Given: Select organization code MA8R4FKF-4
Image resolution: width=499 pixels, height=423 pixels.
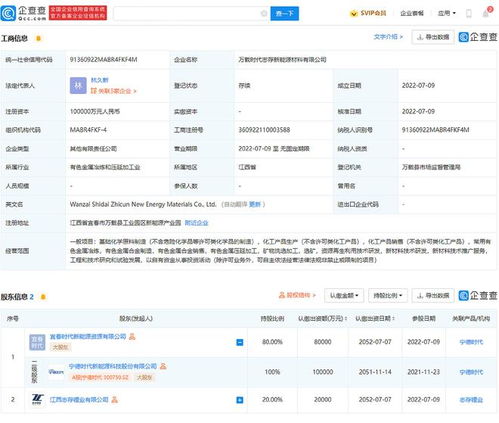Looking at the screenshot, I should tap(88, 130).
